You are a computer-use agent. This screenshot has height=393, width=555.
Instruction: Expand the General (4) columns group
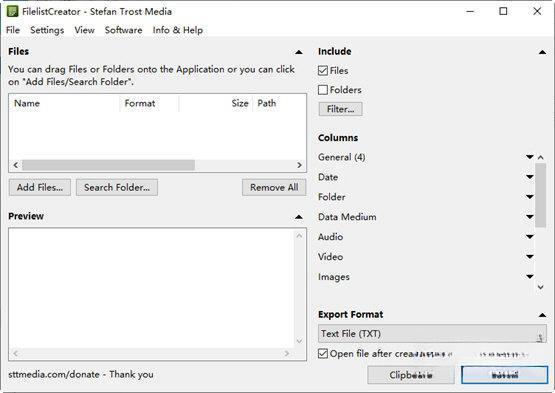530,157
